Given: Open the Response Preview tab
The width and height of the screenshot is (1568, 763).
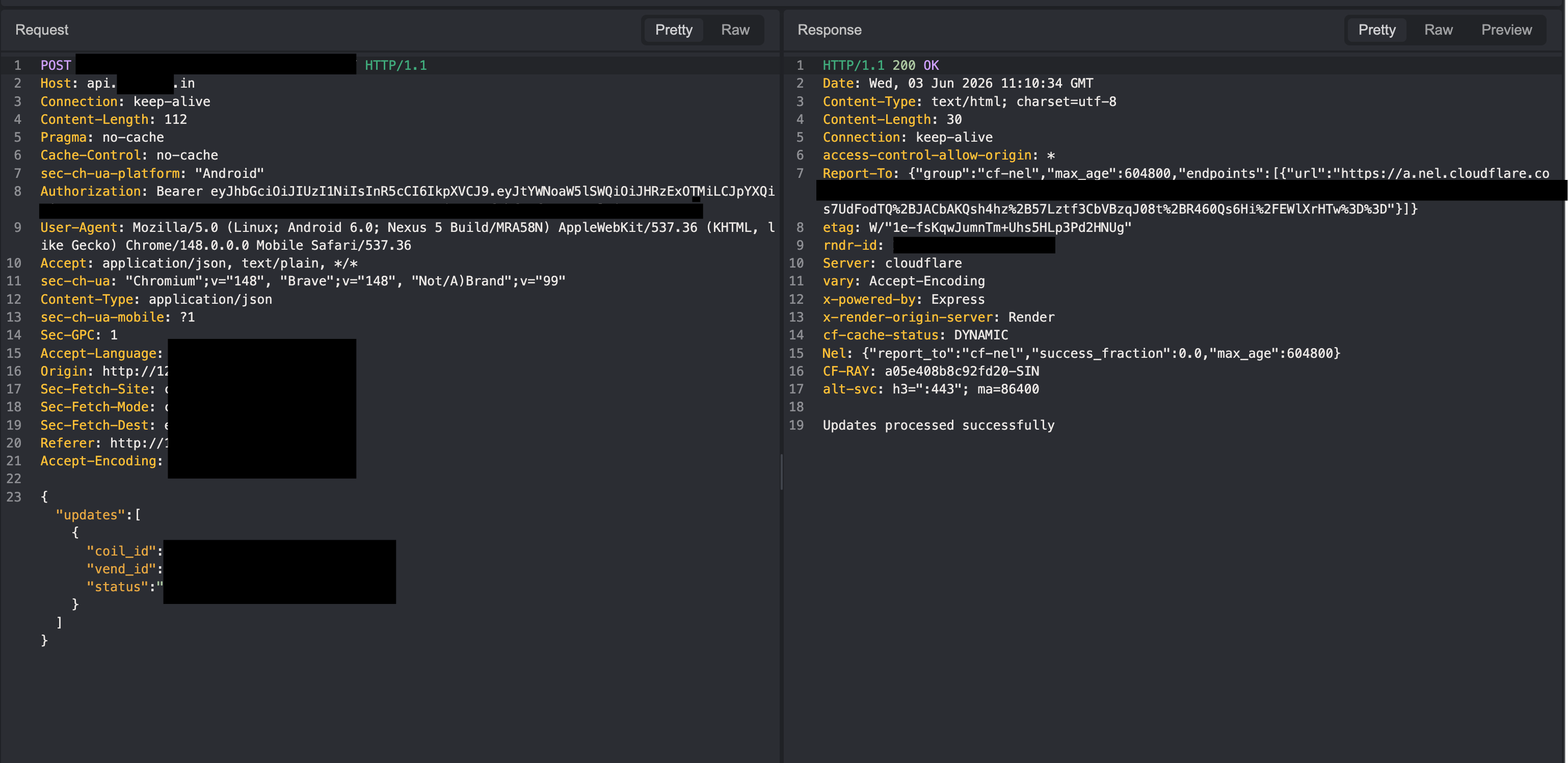Looking at the screenshot, I should coord(1506,30).
